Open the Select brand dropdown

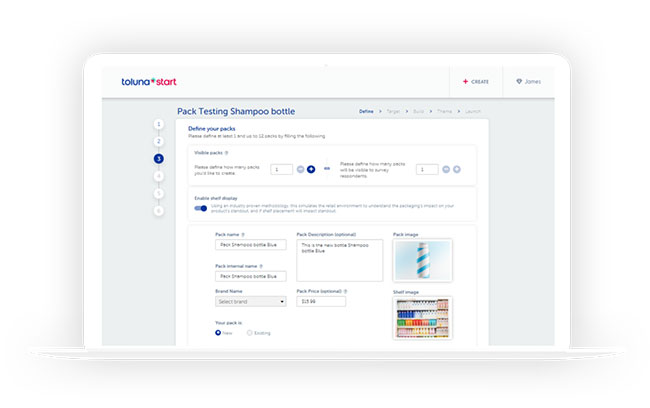(x=250, y=301)
